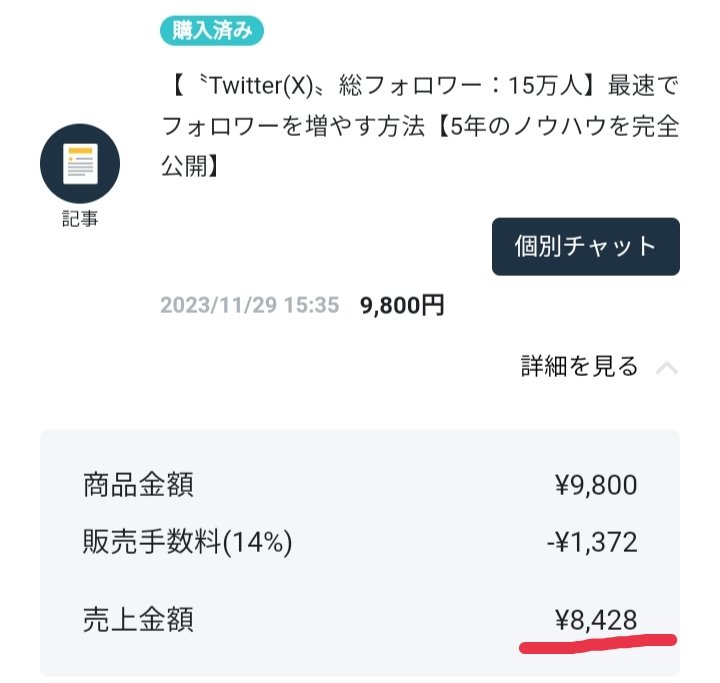Click the purchase date 2023/11/29 15:35
The height and width of the screenshot is (683, 720).
tap(249, 305)
